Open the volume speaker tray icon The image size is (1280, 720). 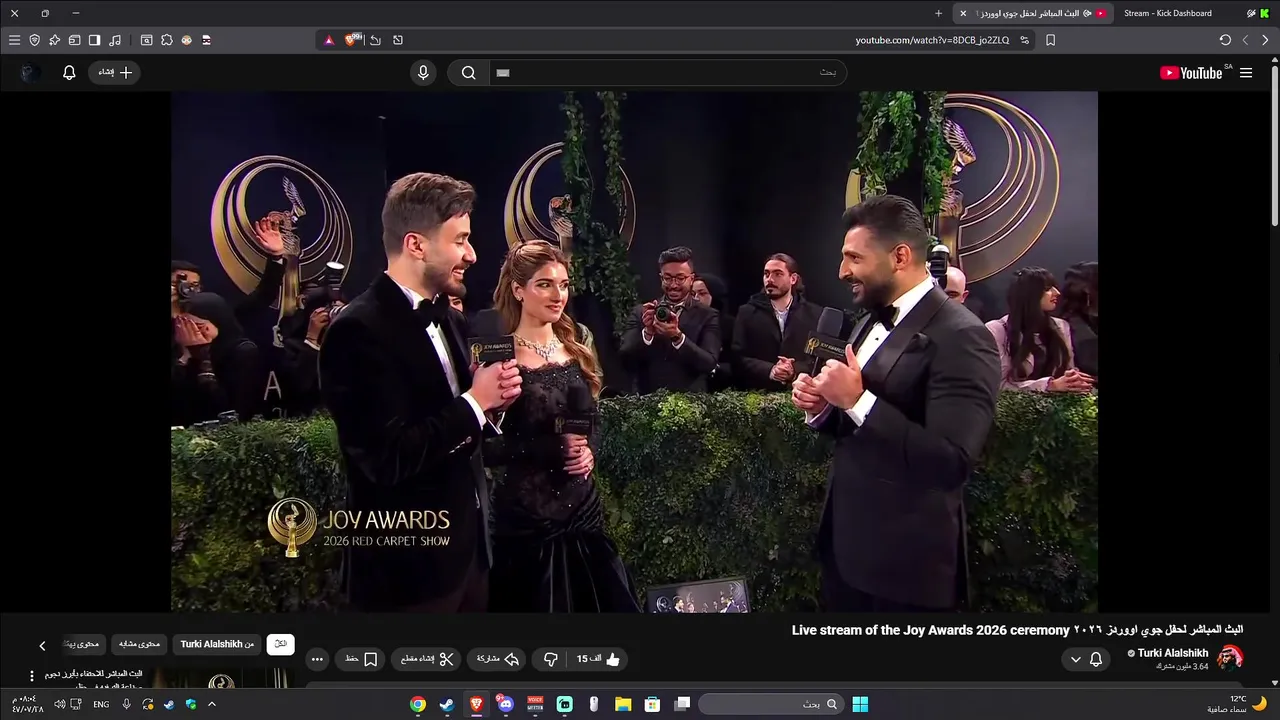coord(59,704)
